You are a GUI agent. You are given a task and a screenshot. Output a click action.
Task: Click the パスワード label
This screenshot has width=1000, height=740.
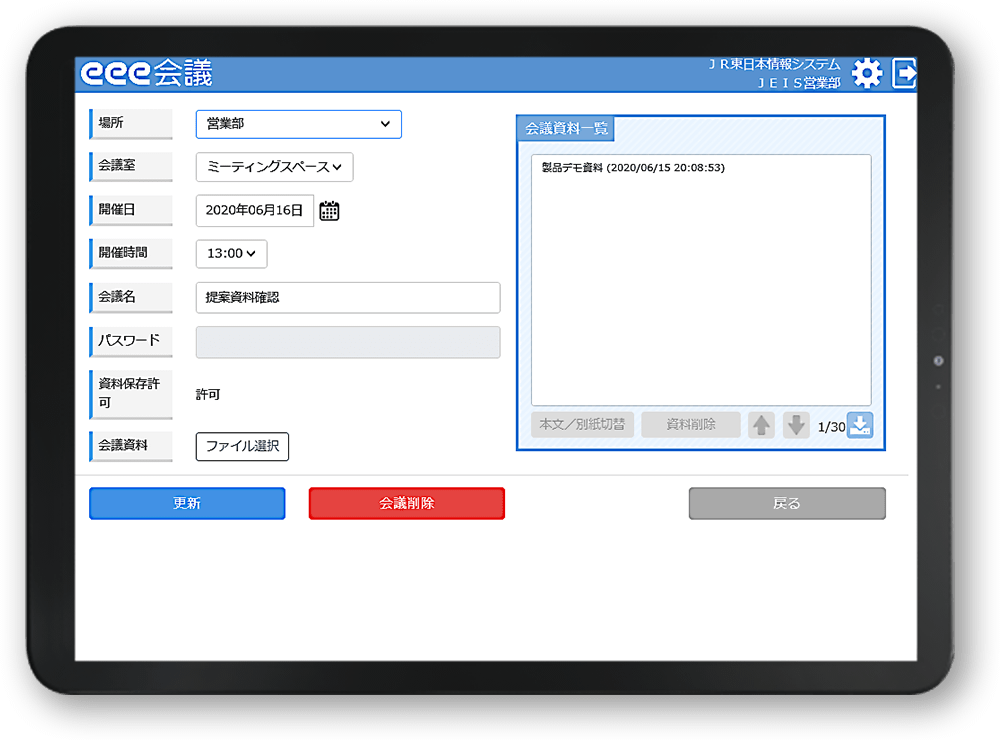point(131,341)
